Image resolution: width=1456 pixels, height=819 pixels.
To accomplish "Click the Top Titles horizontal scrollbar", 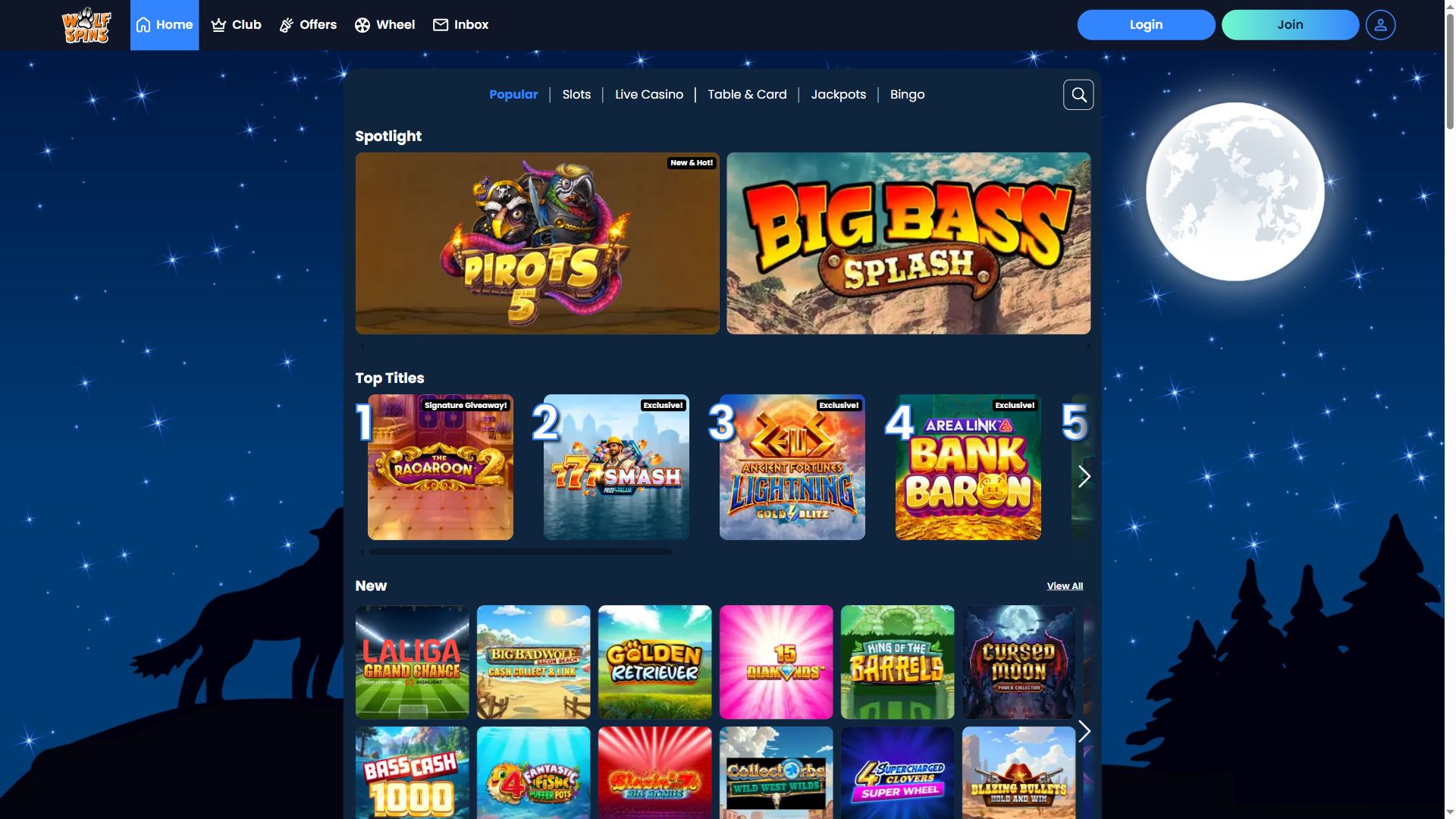I will tap(520, 552).
